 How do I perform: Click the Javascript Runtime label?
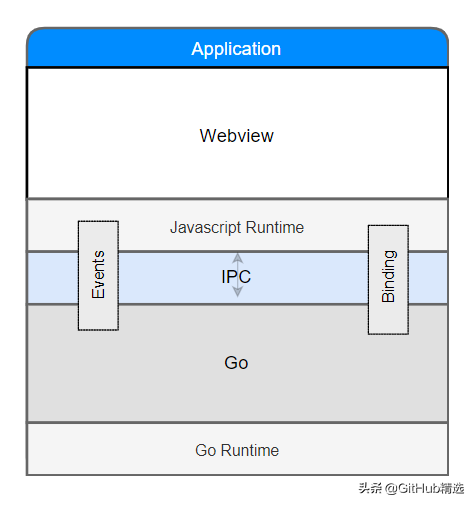click(237, 228)
